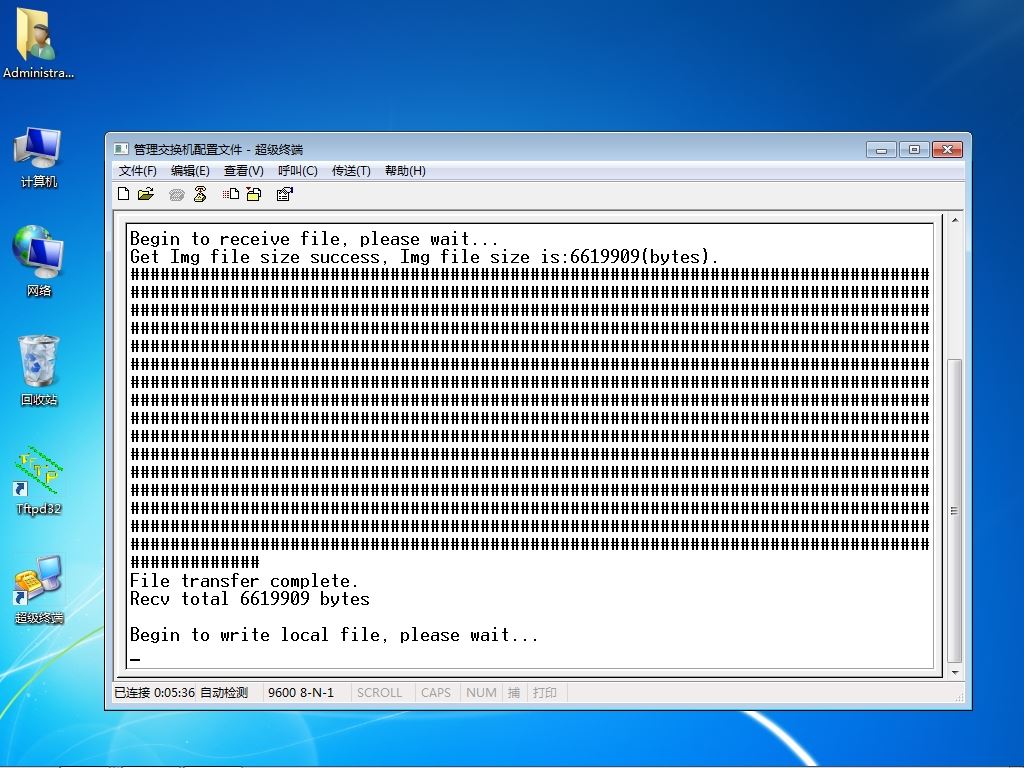The width and height of the screenshot is (1024, 768).
Task: Click the CAPS indicator in status bar
Action: pos(436,692)
